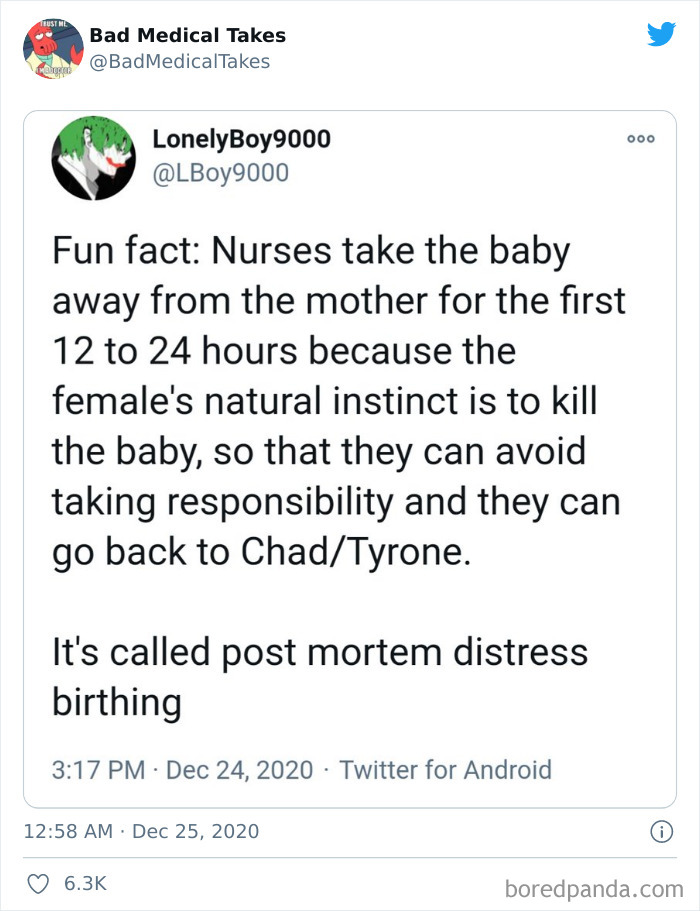Open the @BadMedicalTakes handle
This screenshot has width=700, height=911.
tap(168, 60)
